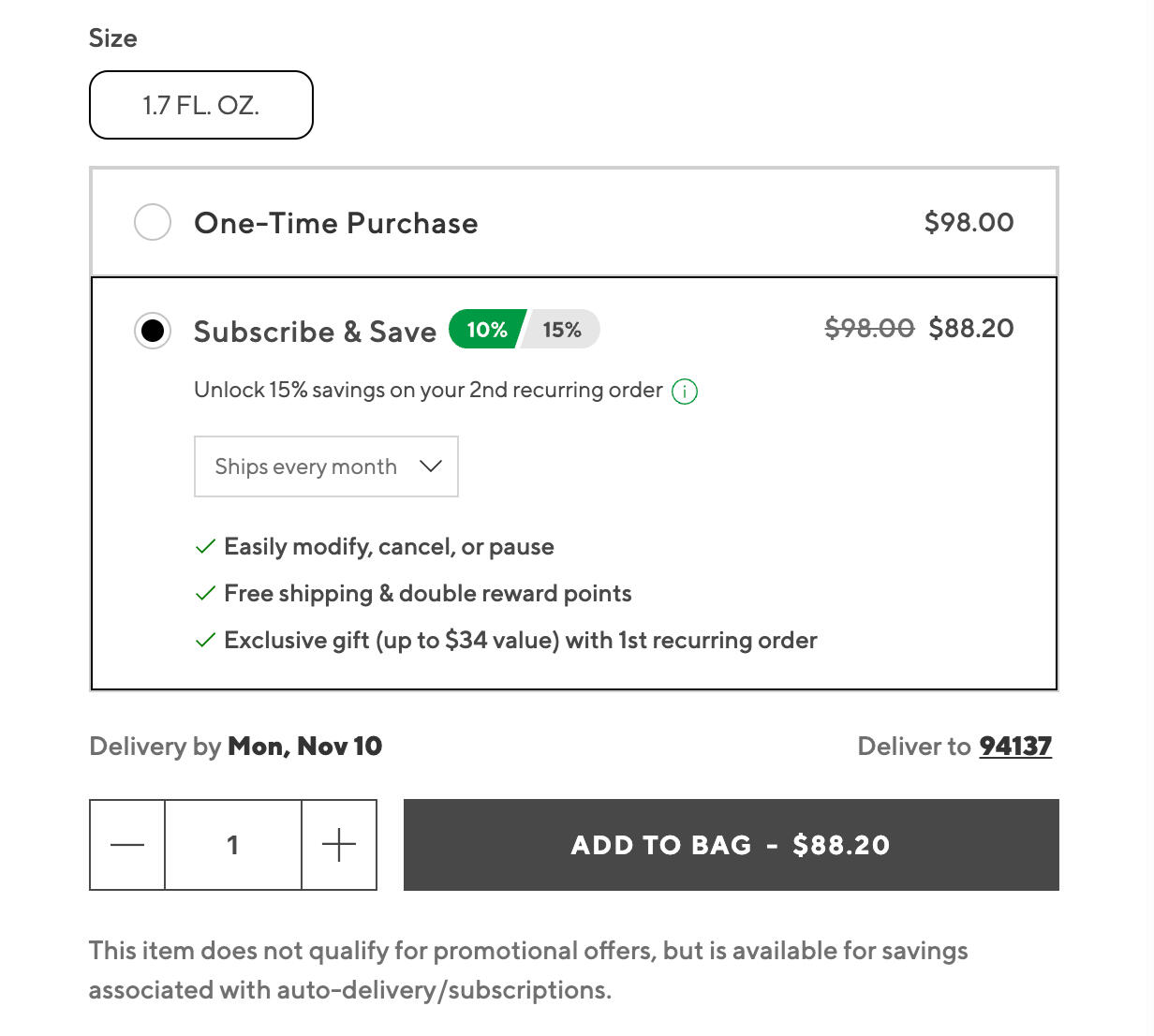The height and width of the screenshot is (1036, 1154).
Task: Click the crossed-out $98.00 price
Action: 869,329
